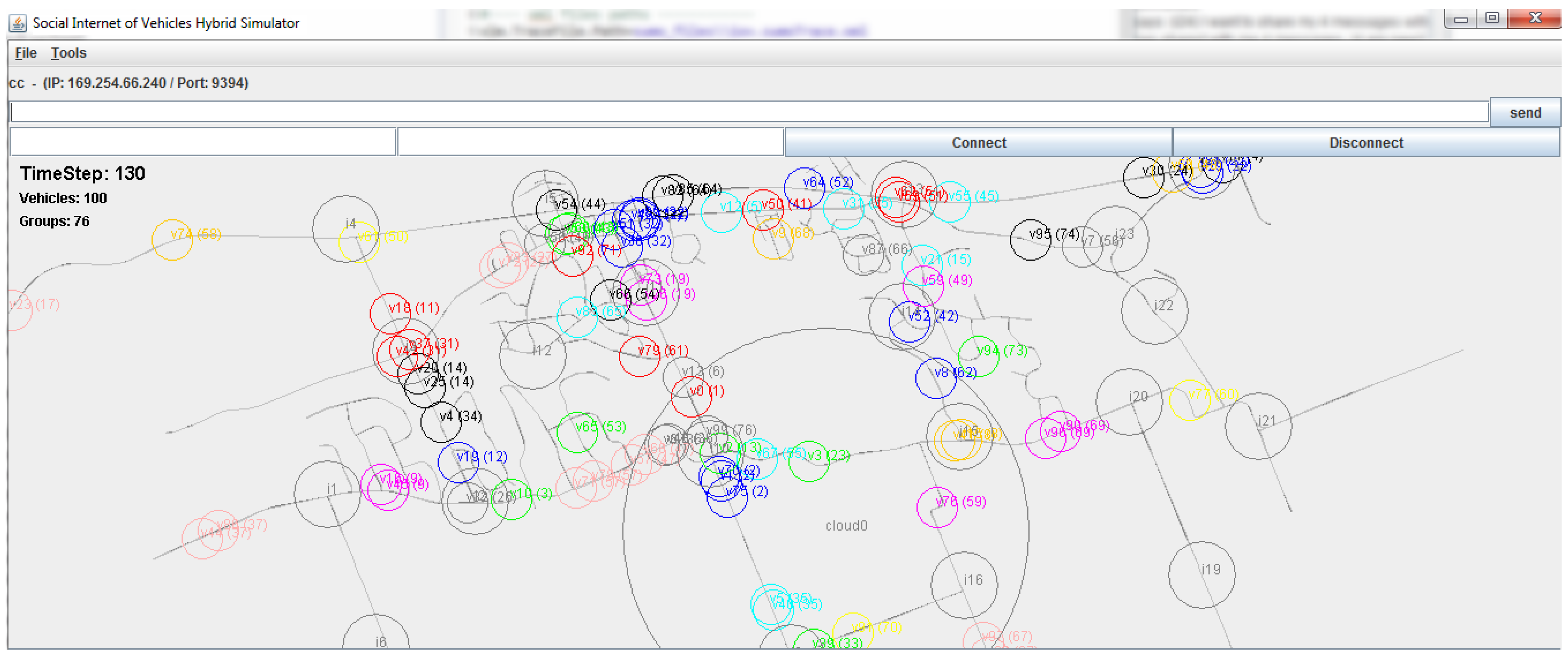Select infrastructure node i4
The width and height of the screenshot is (1568, 656).
(346, 229)
